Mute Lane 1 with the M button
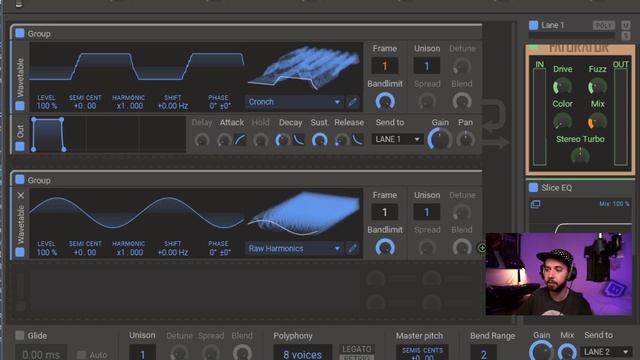Screen dimensions: 640x360 626,25
